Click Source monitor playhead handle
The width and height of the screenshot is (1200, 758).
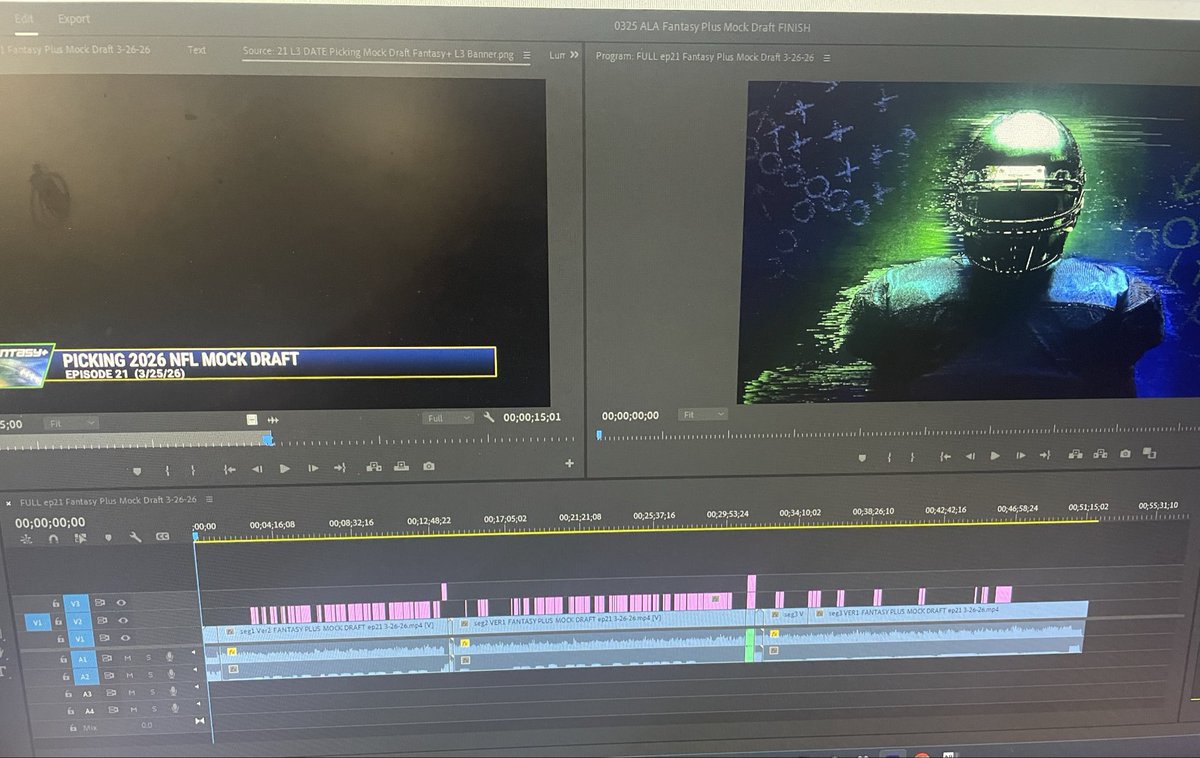[267, 440]
